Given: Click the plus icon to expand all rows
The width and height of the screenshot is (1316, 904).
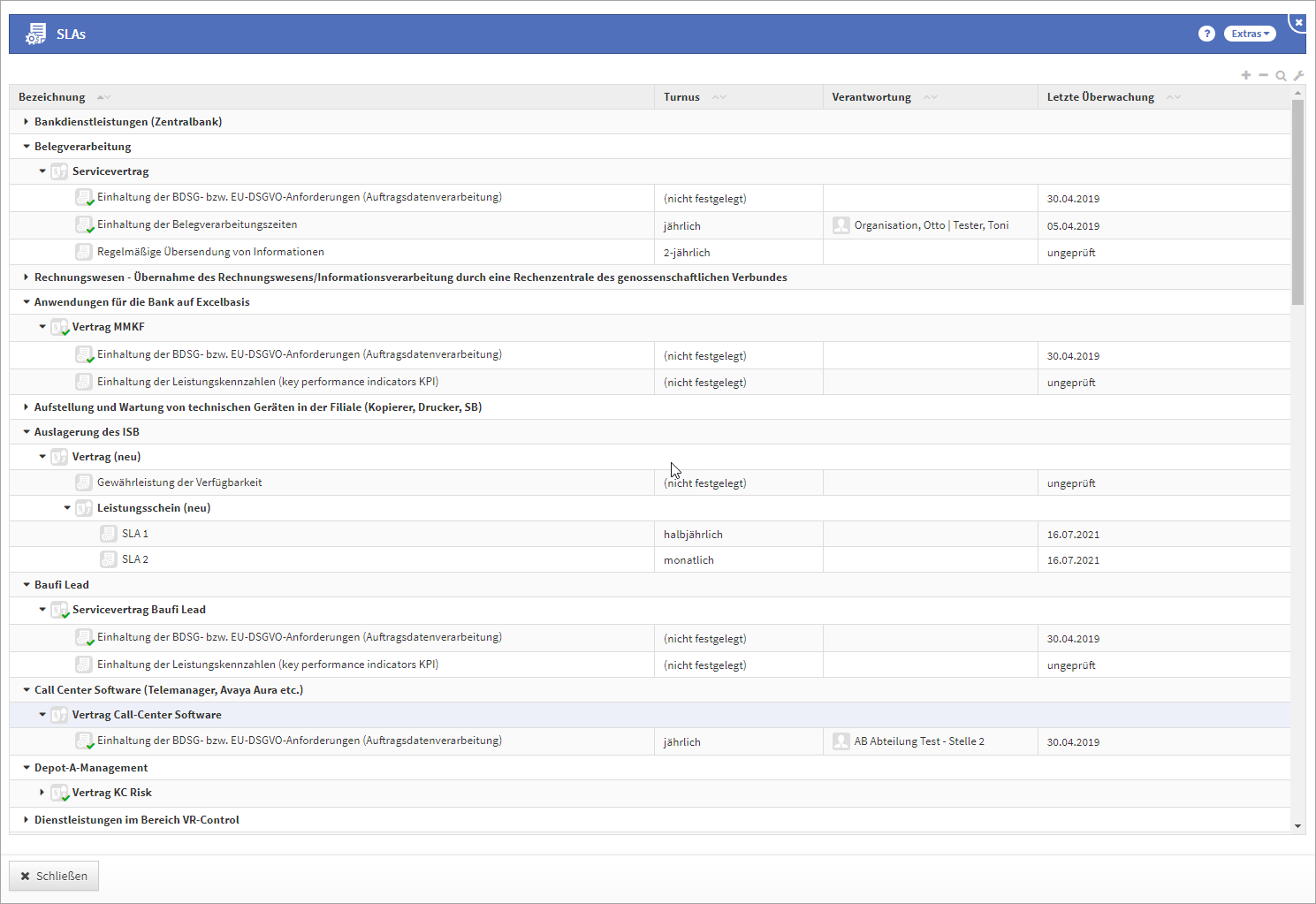Looking at the screenshot, I should pos(1246,75).
